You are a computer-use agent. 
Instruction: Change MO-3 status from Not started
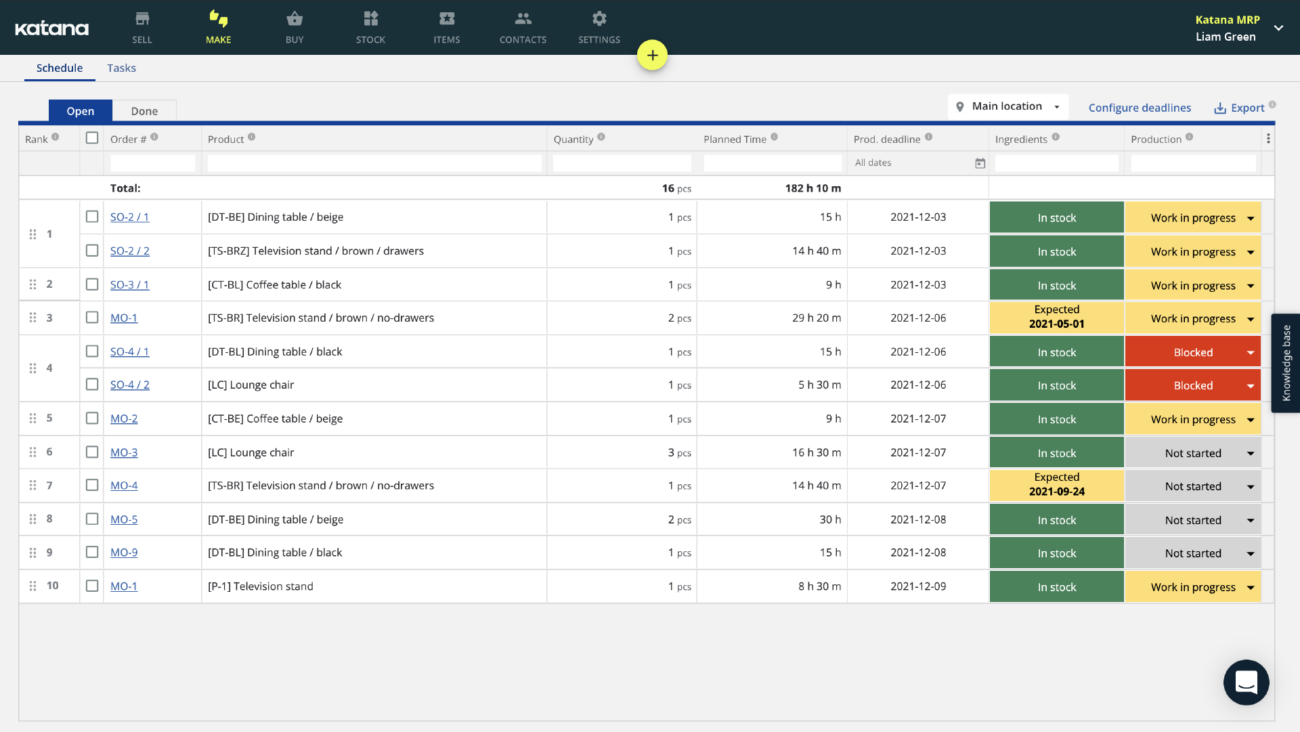(x=1192, y=452)
